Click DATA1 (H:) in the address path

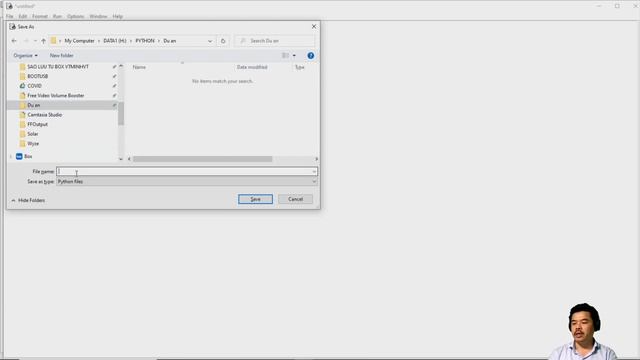(115, 41)
